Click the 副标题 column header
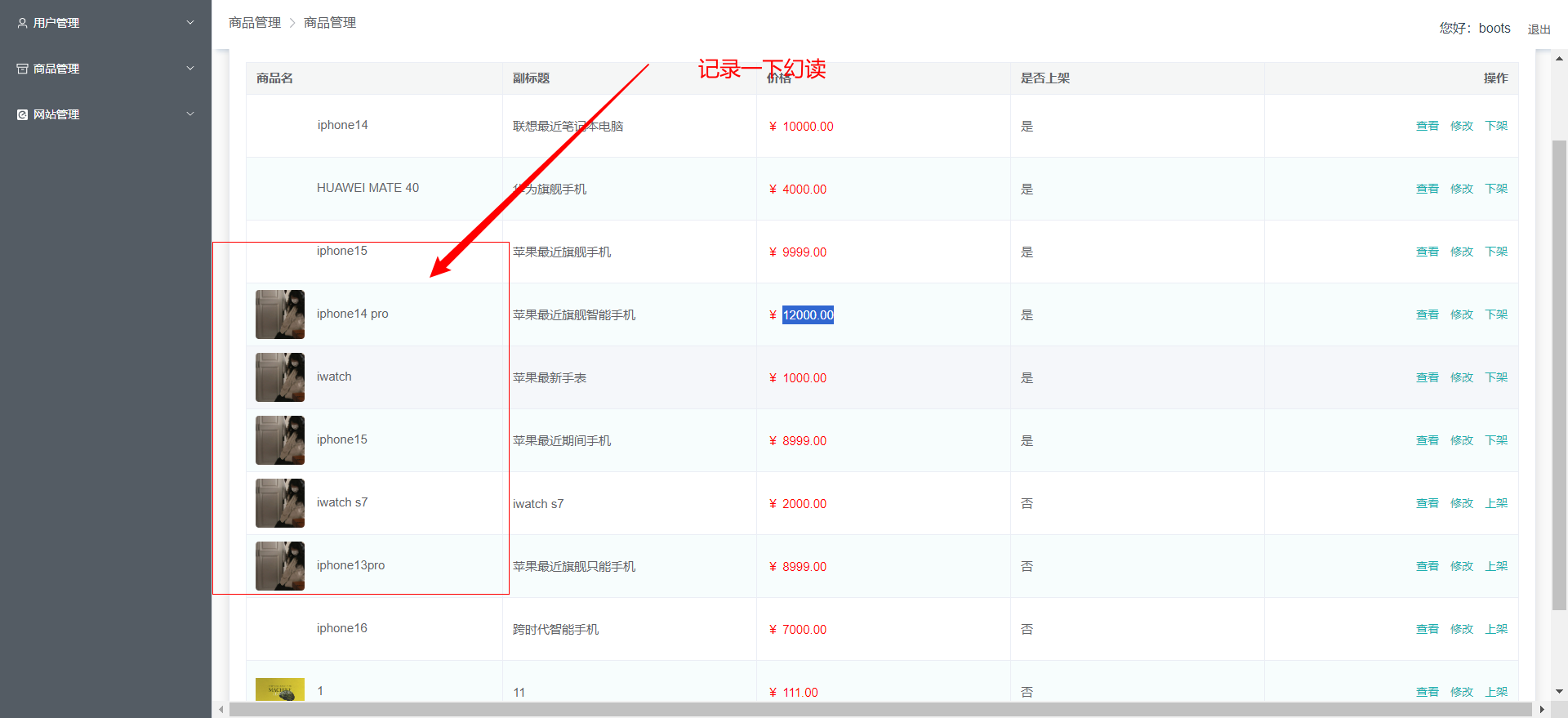This screenshot has height=718, width=1568. coord(531,78)
